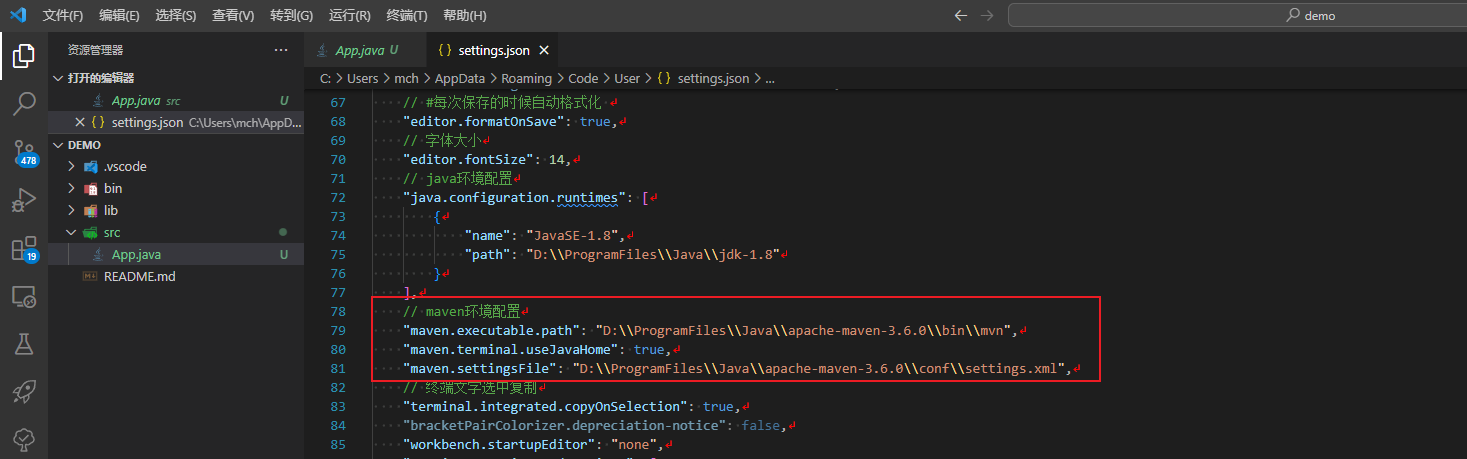This screenshot has height=459, width=1467.
Task: Open the Explorer view in activity bar
Action: coord(24,56)
